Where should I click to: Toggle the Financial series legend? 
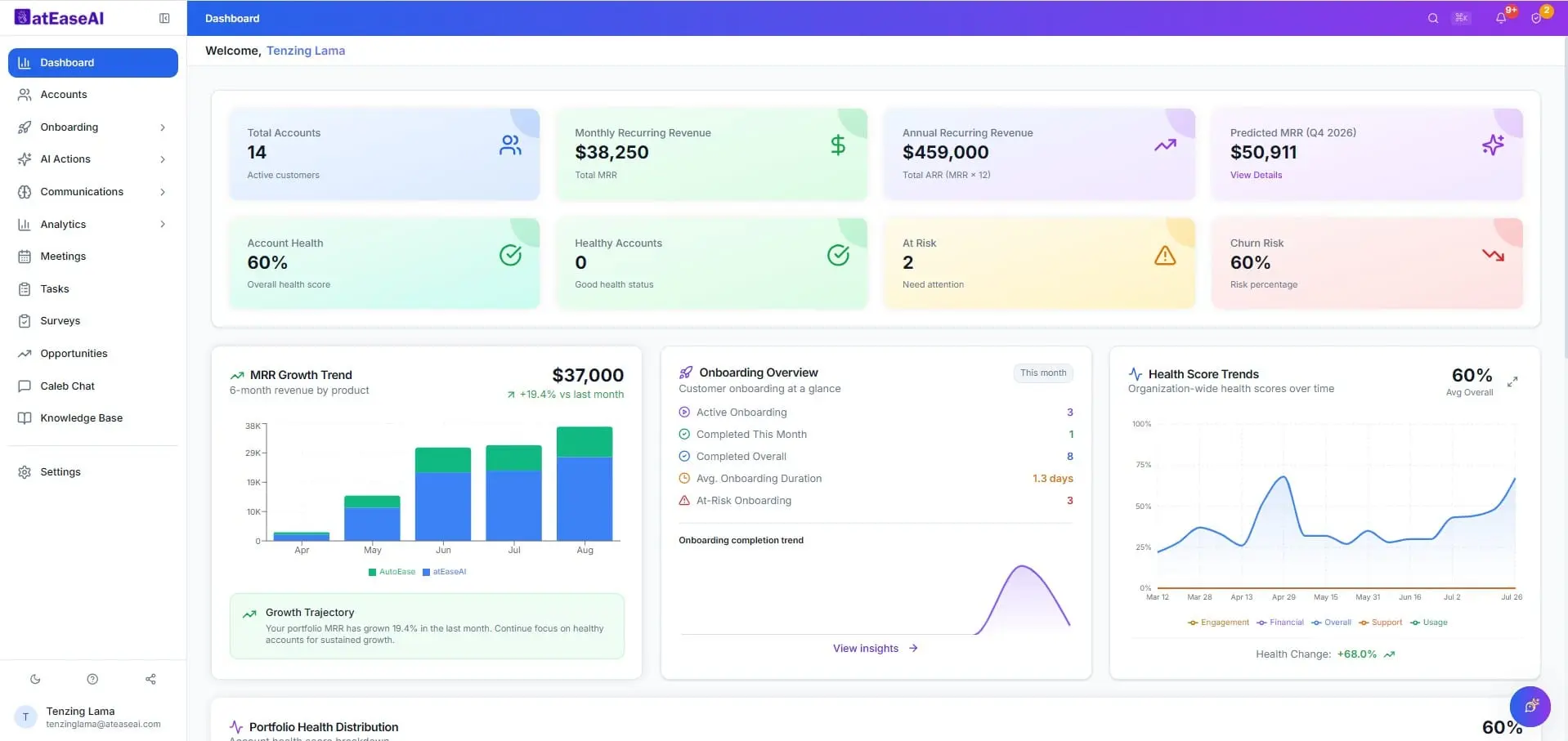point(1280,623)
